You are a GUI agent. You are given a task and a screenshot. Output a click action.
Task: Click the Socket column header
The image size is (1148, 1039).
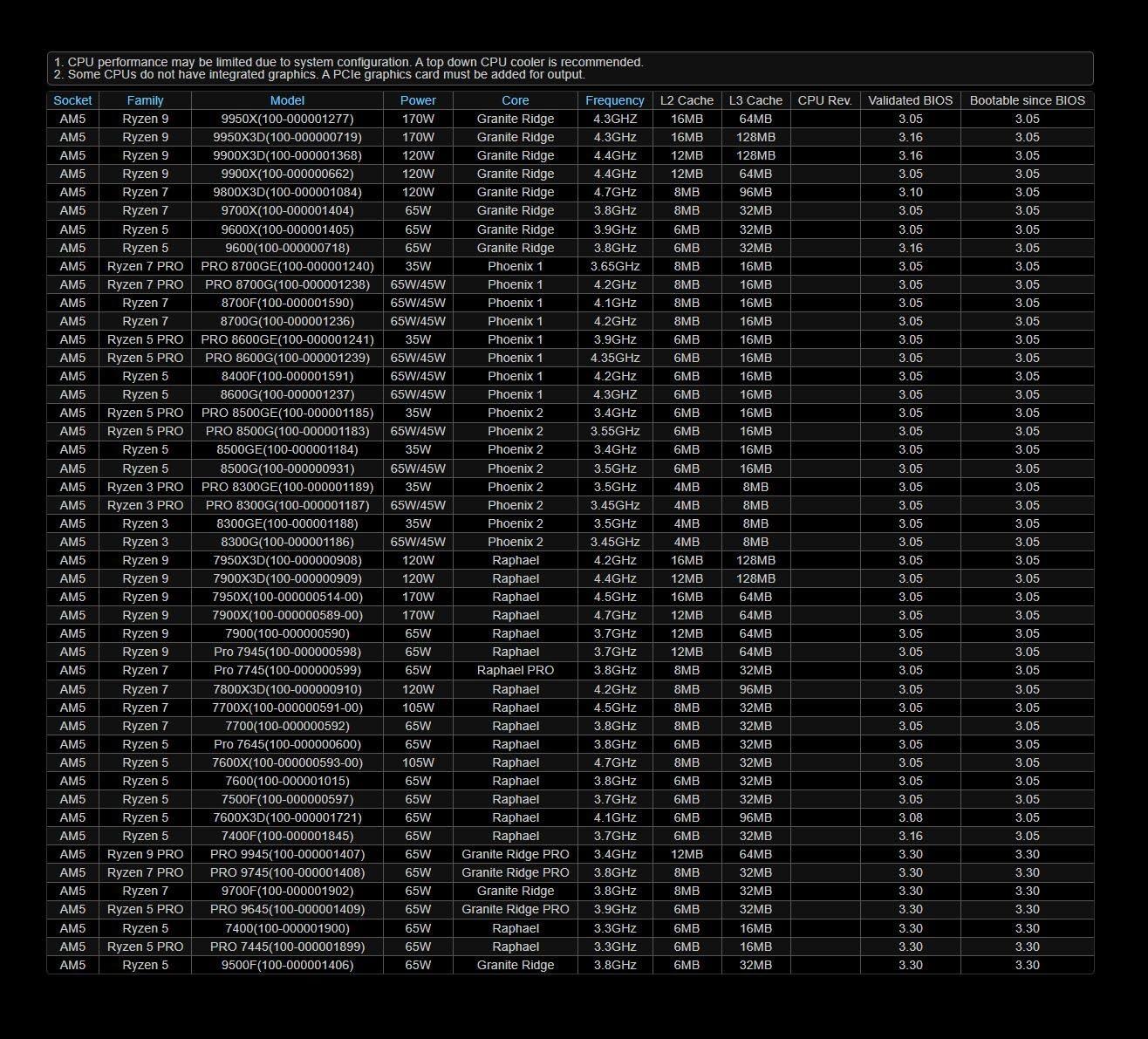coord(72,100)
